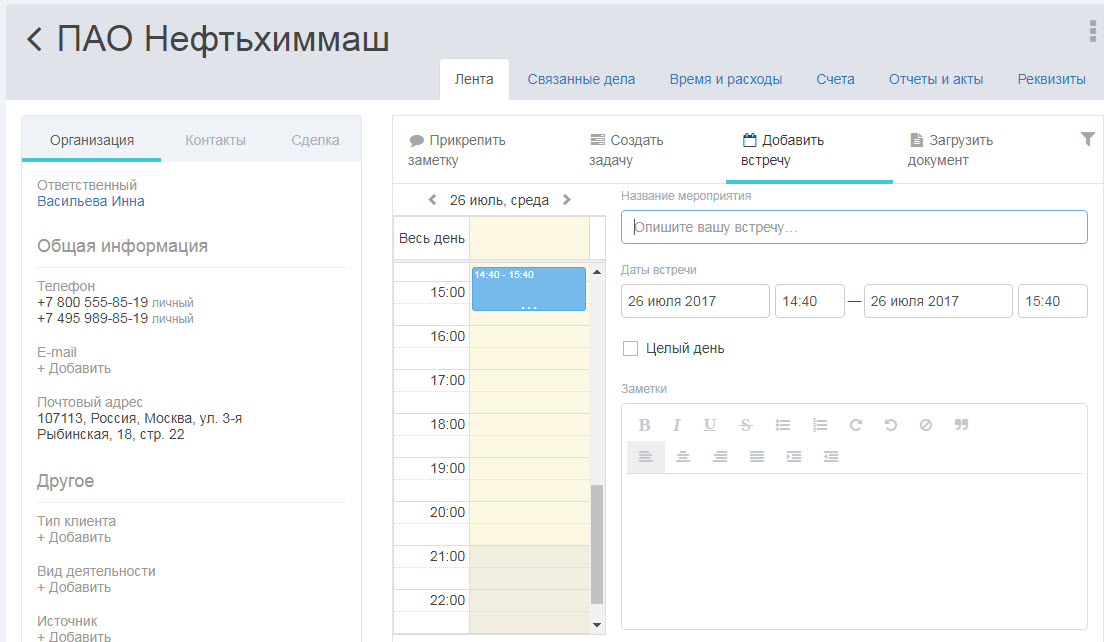Viewport: 1104px width, 642px height.
Task: Add Вид деятельности via + Добавить
Action: (x=74, y=587)
